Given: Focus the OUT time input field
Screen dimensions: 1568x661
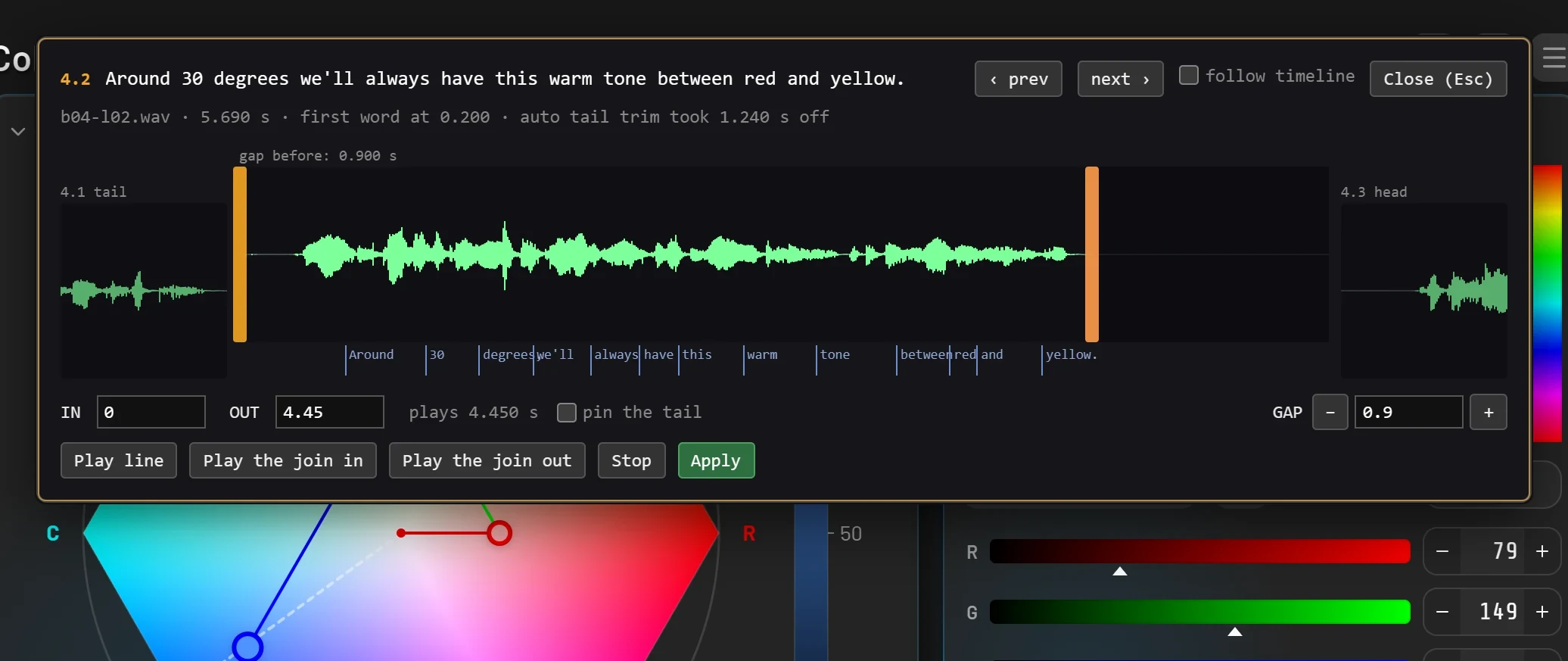Looking at the screenshot, I should click(330, 412).
